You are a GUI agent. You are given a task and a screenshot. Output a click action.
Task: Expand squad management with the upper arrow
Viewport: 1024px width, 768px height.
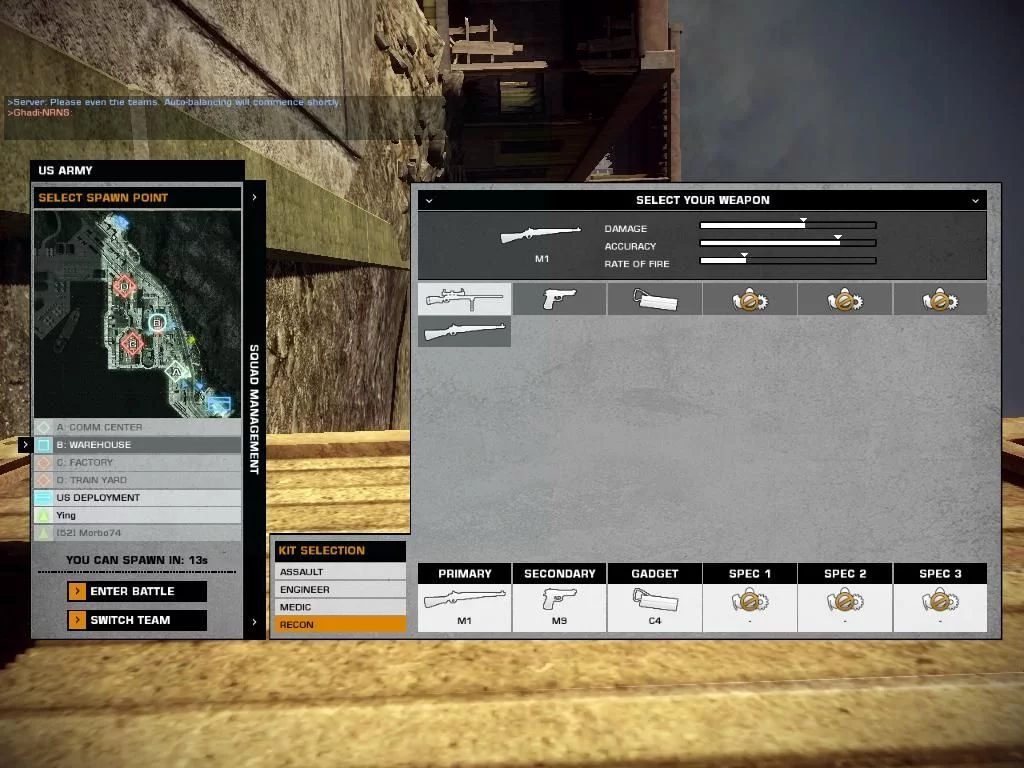(254, 197)
